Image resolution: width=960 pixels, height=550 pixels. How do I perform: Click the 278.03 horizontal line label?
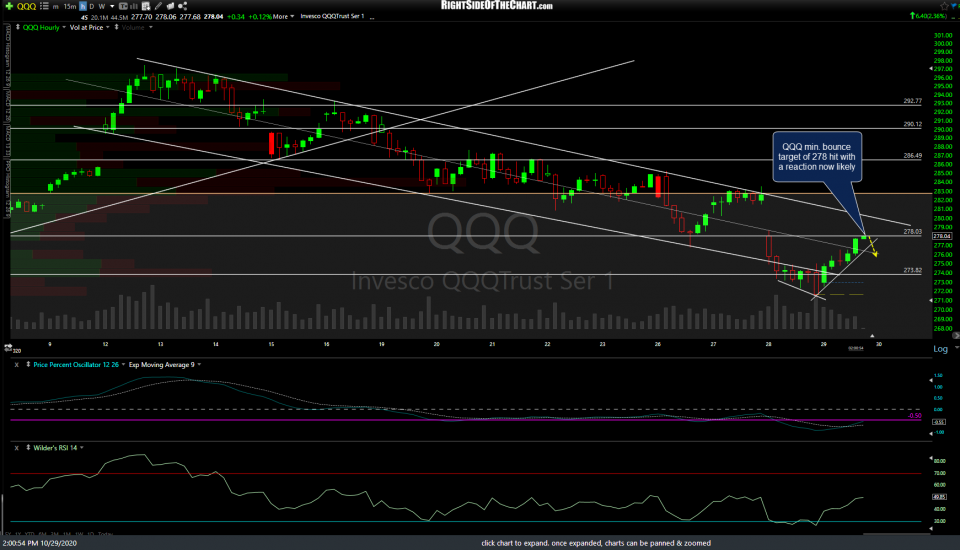pyautogui.click(x=912, y=232)
